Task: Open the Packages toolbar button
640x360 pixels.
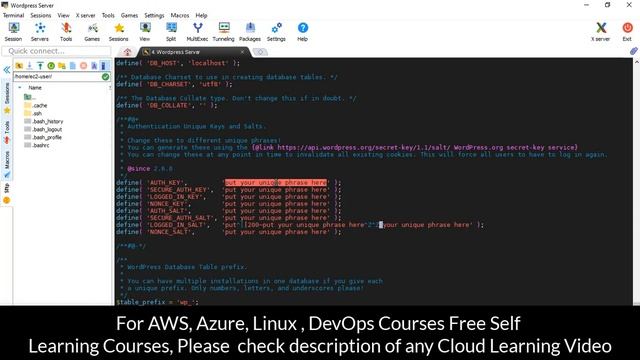Action: tap(250, 32)
